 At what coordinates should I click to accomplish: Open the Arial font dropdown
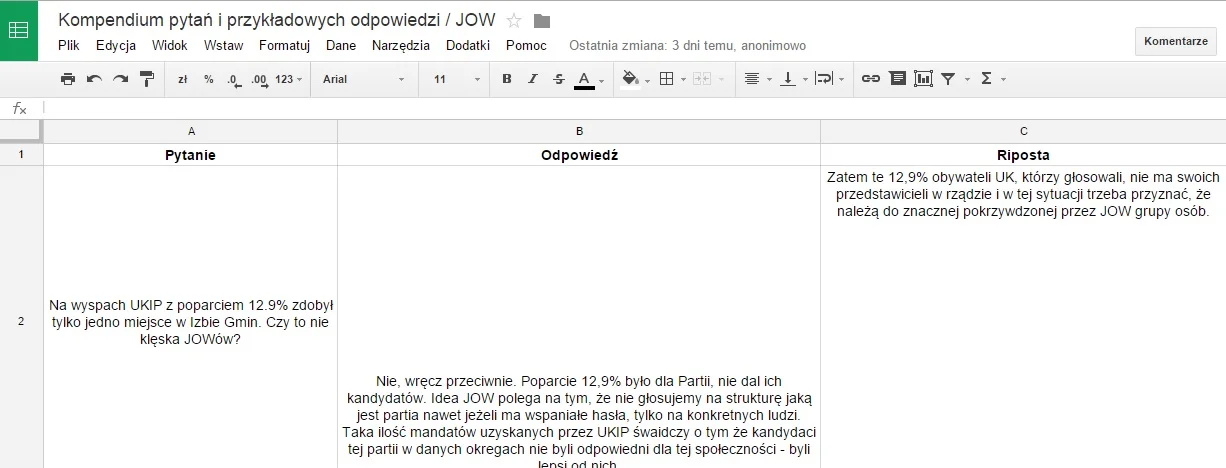364,79
